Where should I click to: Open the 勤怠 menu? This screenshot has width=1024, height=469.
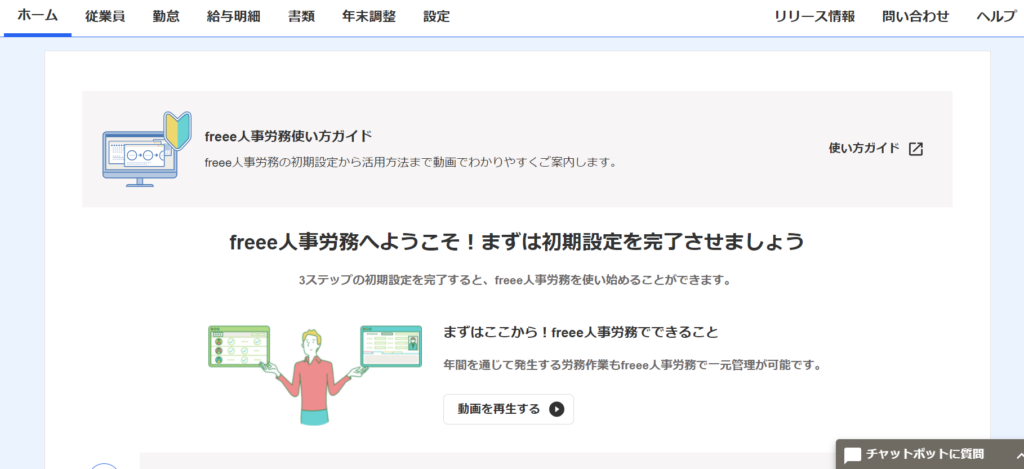(166, 17)
